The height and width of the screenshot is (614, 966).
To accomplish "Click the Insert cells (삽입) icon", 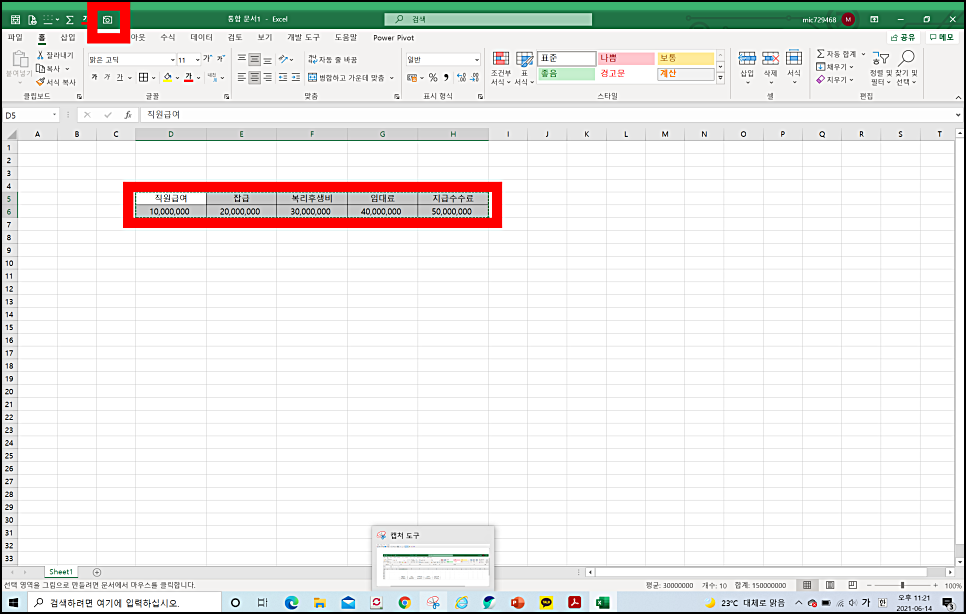I will click(x=747, y=59).
